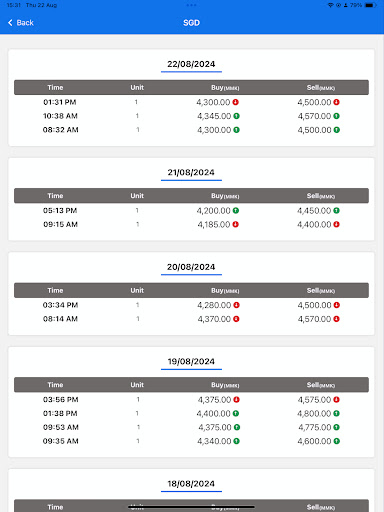Tap the SGD page title

click(x=191, y=23)
